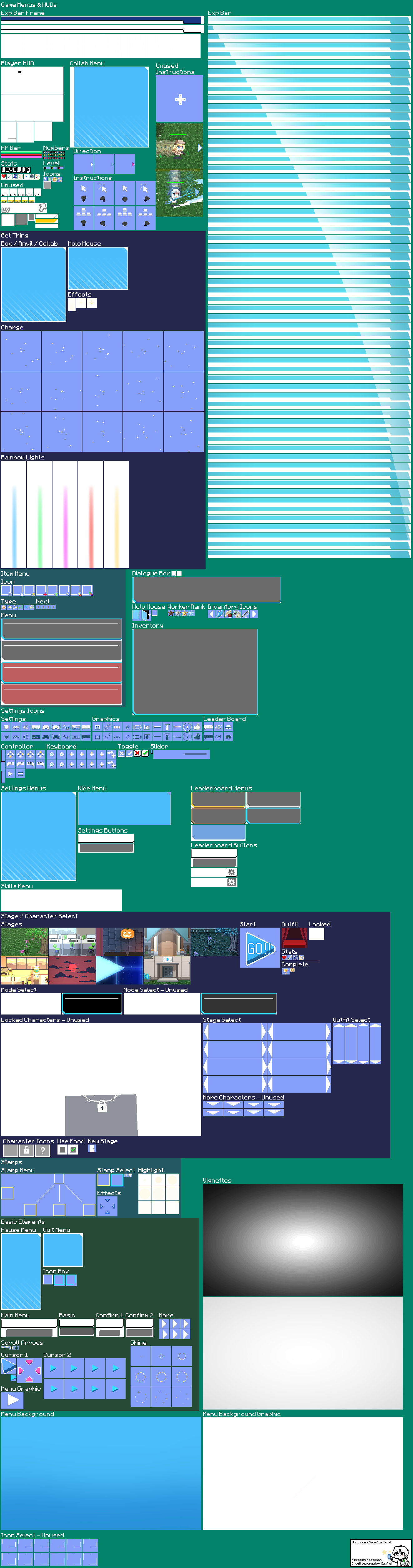Click the light ABC icon under Leader Board

(x=218, y=727)
